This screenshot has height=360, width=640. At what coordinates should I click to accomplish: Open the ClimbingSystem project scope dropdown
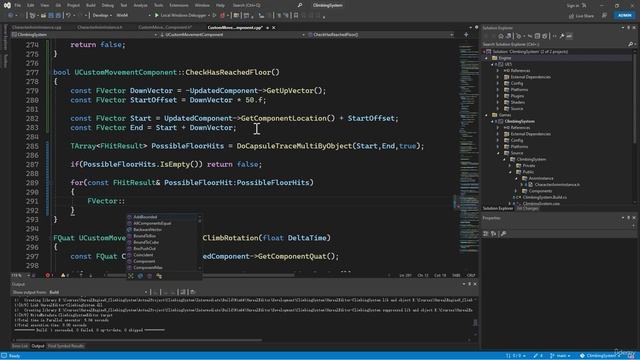(85, 35)
